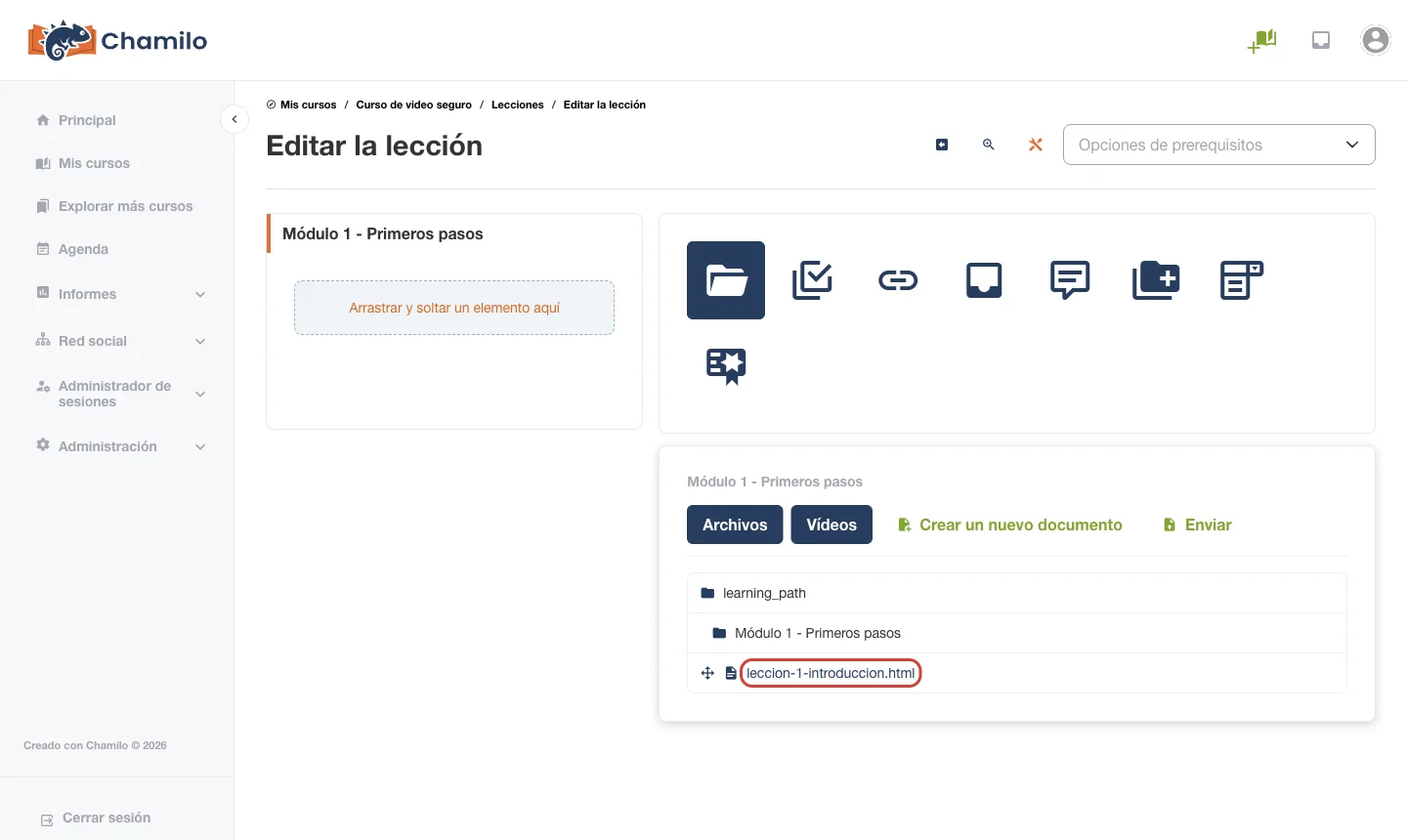Image resolution: width=1407 pixels, height=840 pixels.
Task: Open the create course icon in header
Action: click(x=1262, y=41)
